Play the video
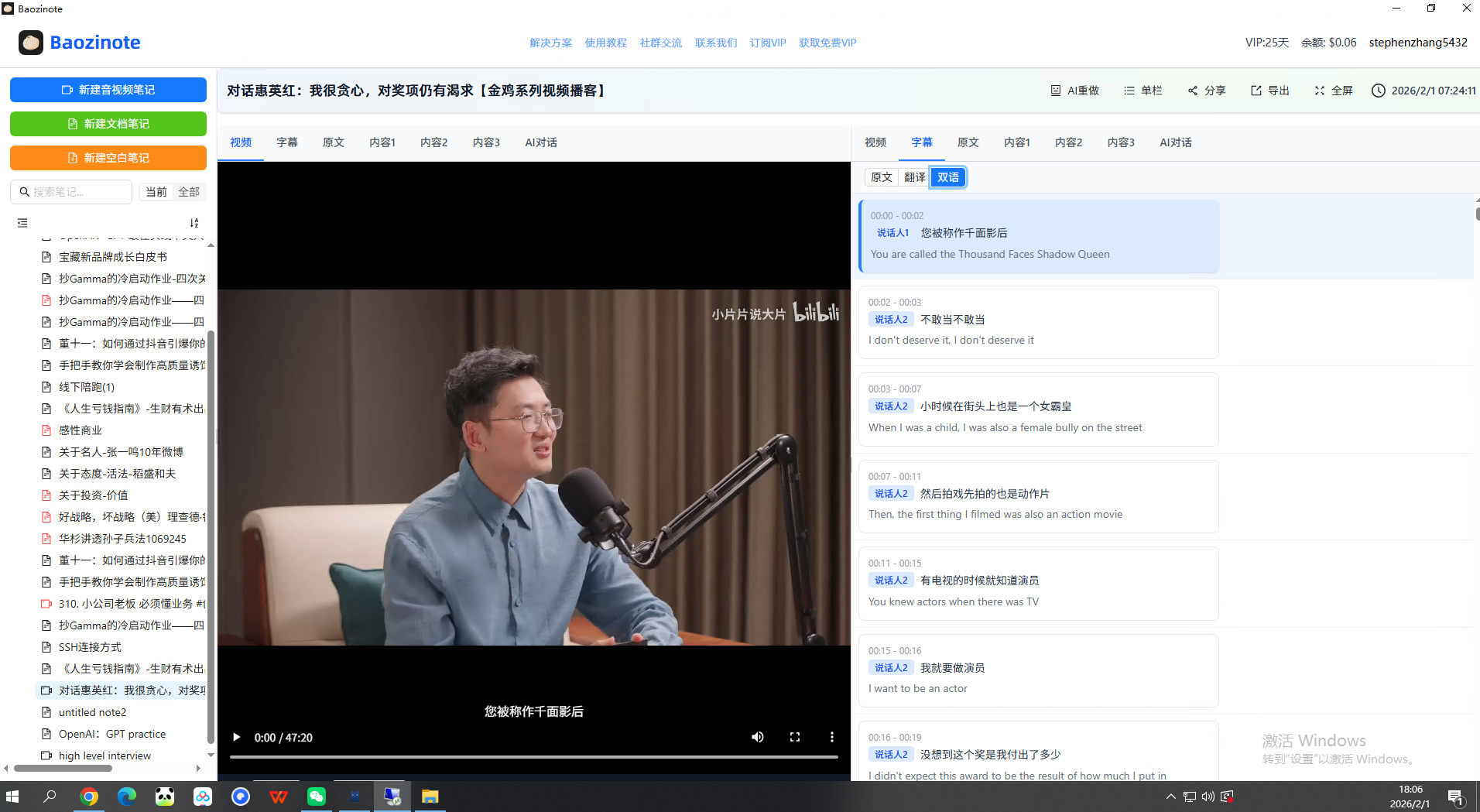 [237, 737]
